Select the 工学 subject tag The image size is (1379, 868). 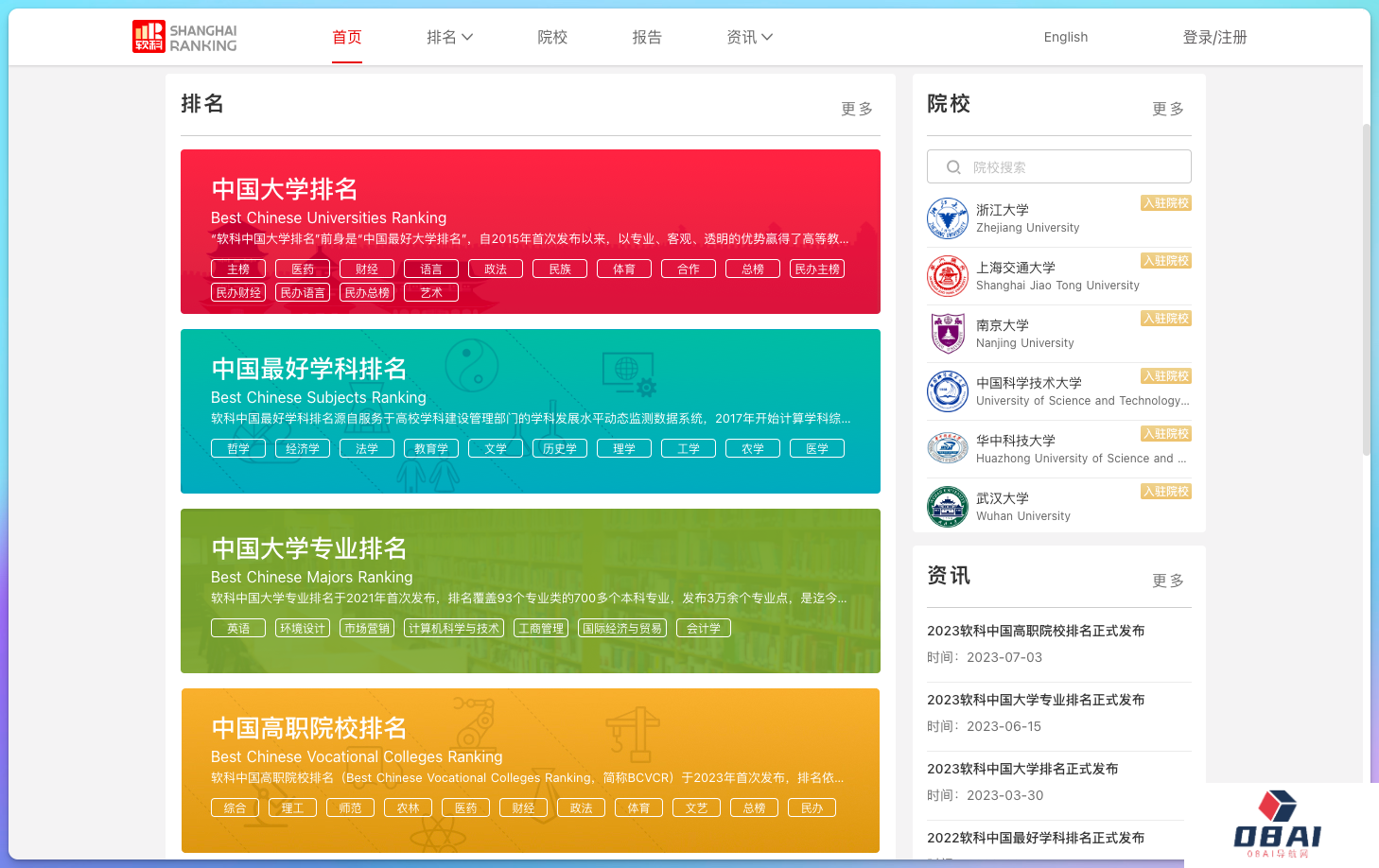coord(689,448)
